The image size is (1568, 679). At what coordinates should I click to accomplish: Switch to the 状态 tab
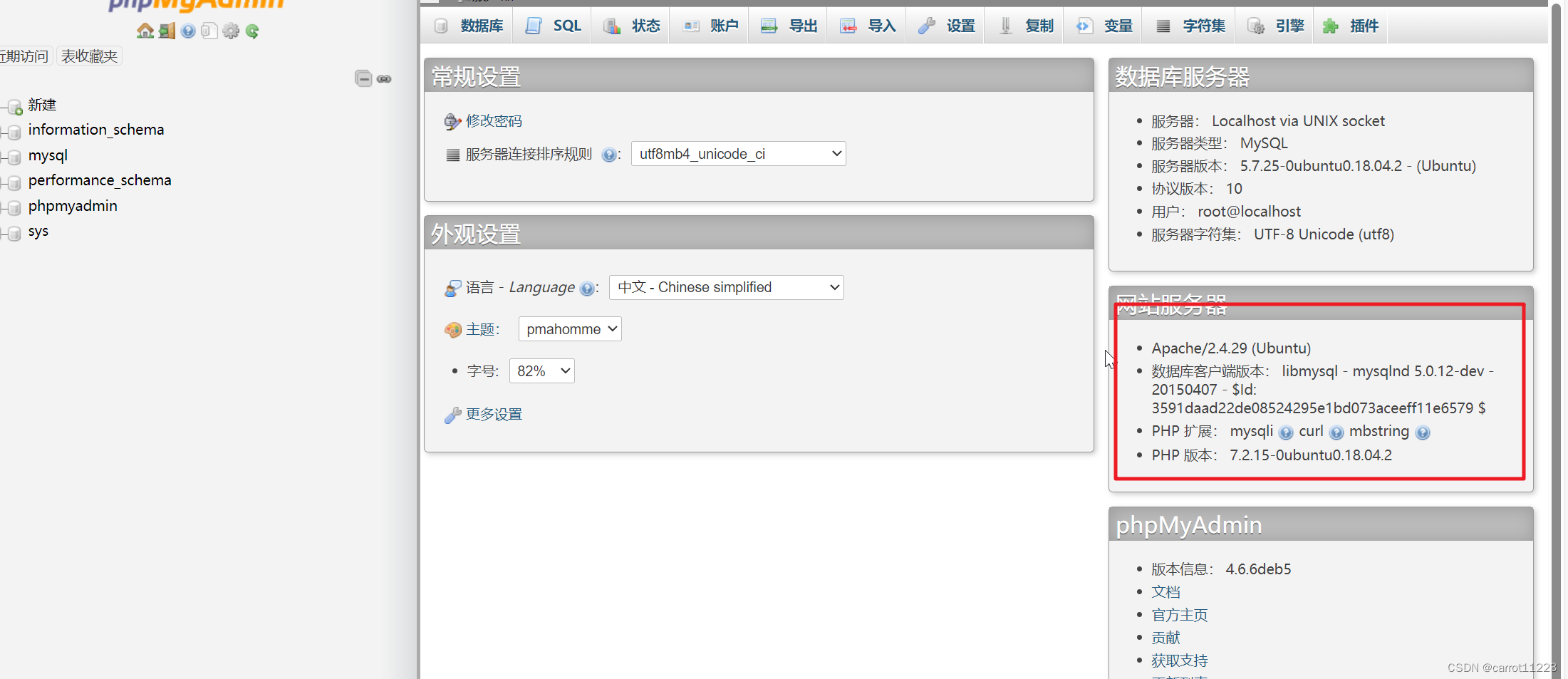coord(631,26)
